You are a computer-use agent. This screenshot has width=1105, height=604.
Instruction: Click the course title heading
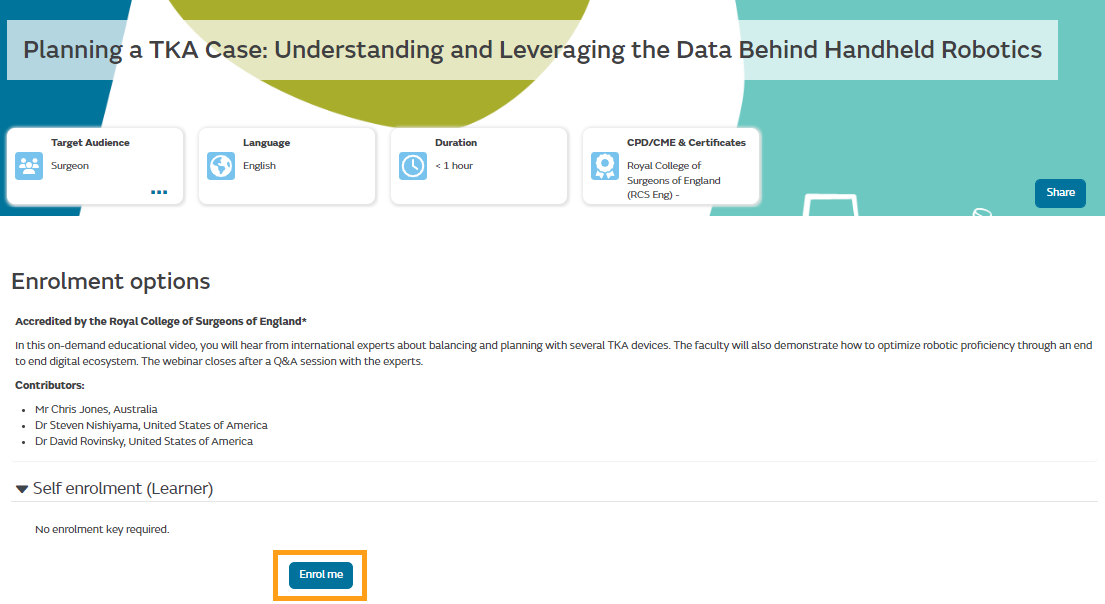532,50
